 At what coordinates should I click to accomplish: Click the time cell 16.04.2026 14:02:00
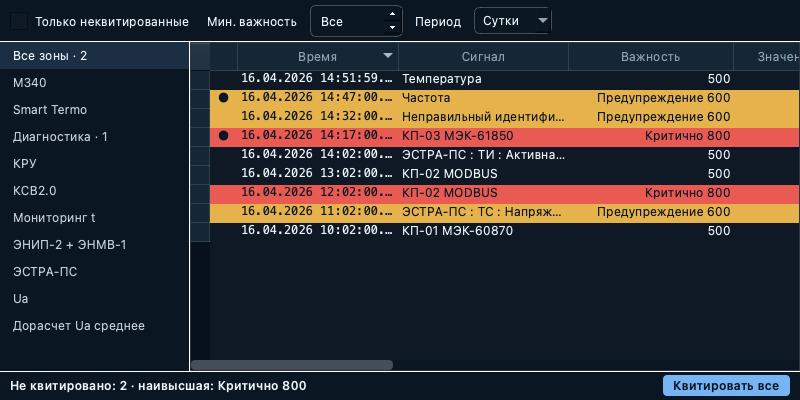pyautogui.click(x=317, y=155)
